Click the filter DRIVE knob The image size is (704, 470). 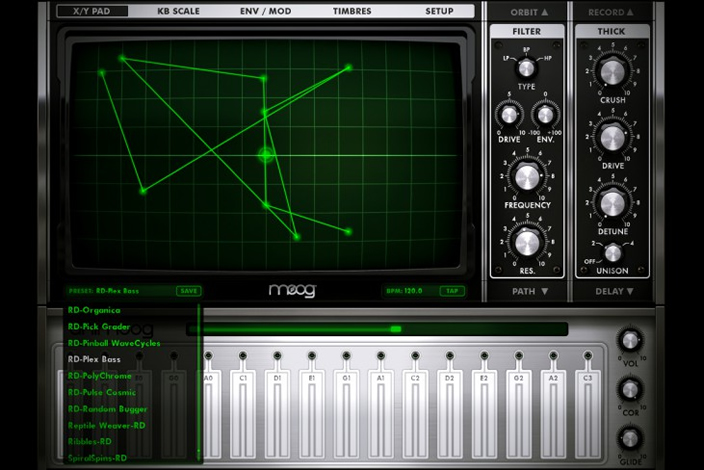point(509,115)
